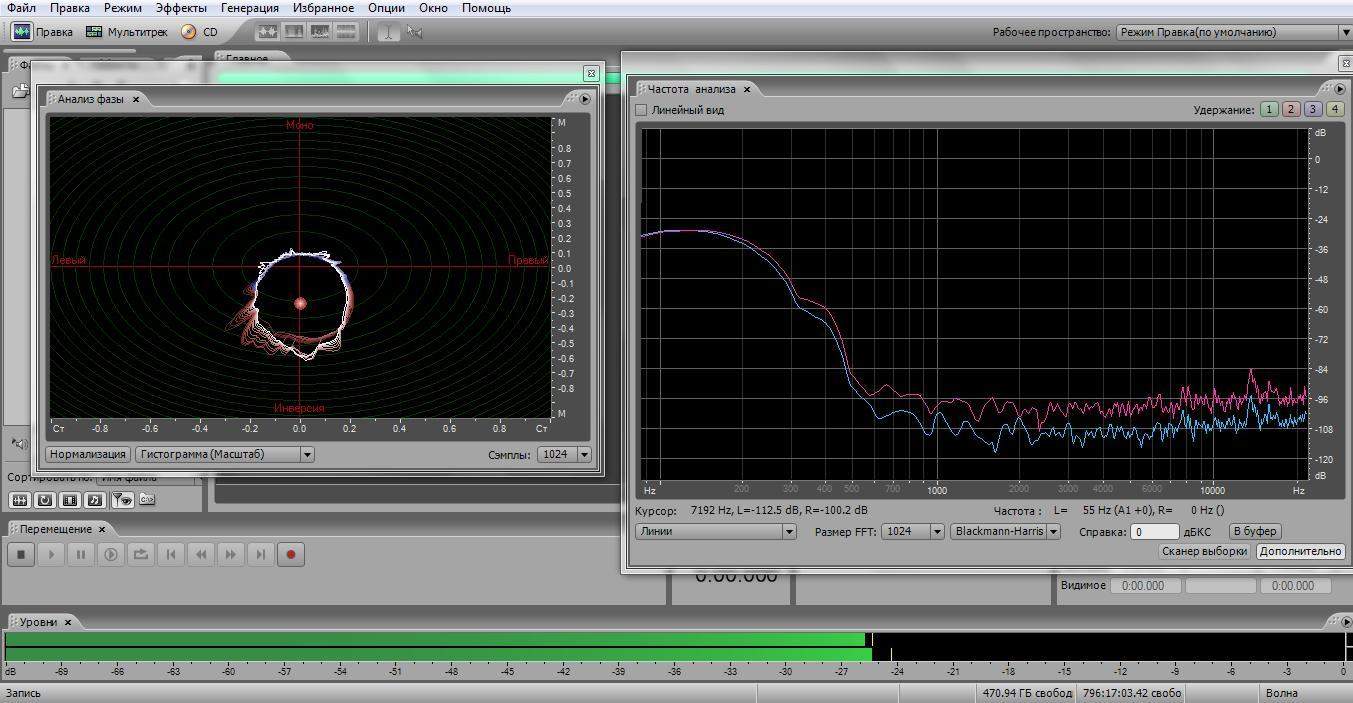
Task: Toggle show audio files filter icon
Action: [19, 500]
